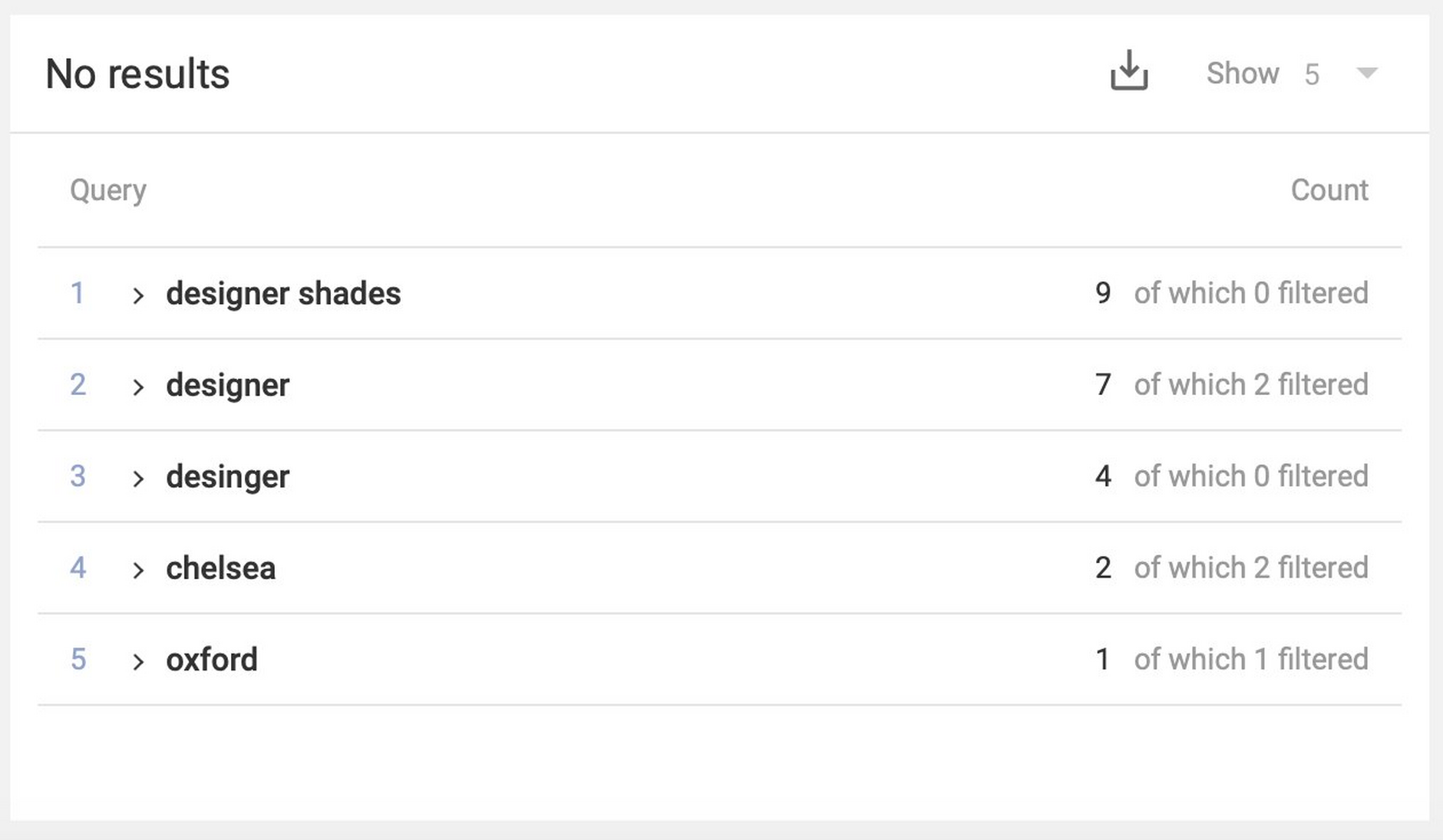The width and height of the screenshot is (1443, 840).
Task: Click the misspelled 'desinger' query
Action: click(x=228, y=476)
